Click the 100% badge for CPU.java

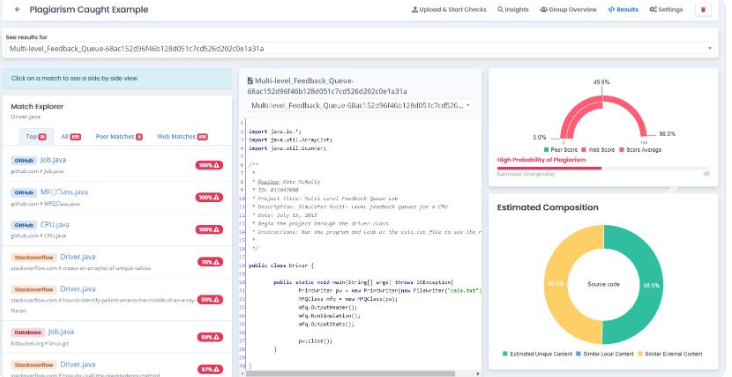coord(209,230)
